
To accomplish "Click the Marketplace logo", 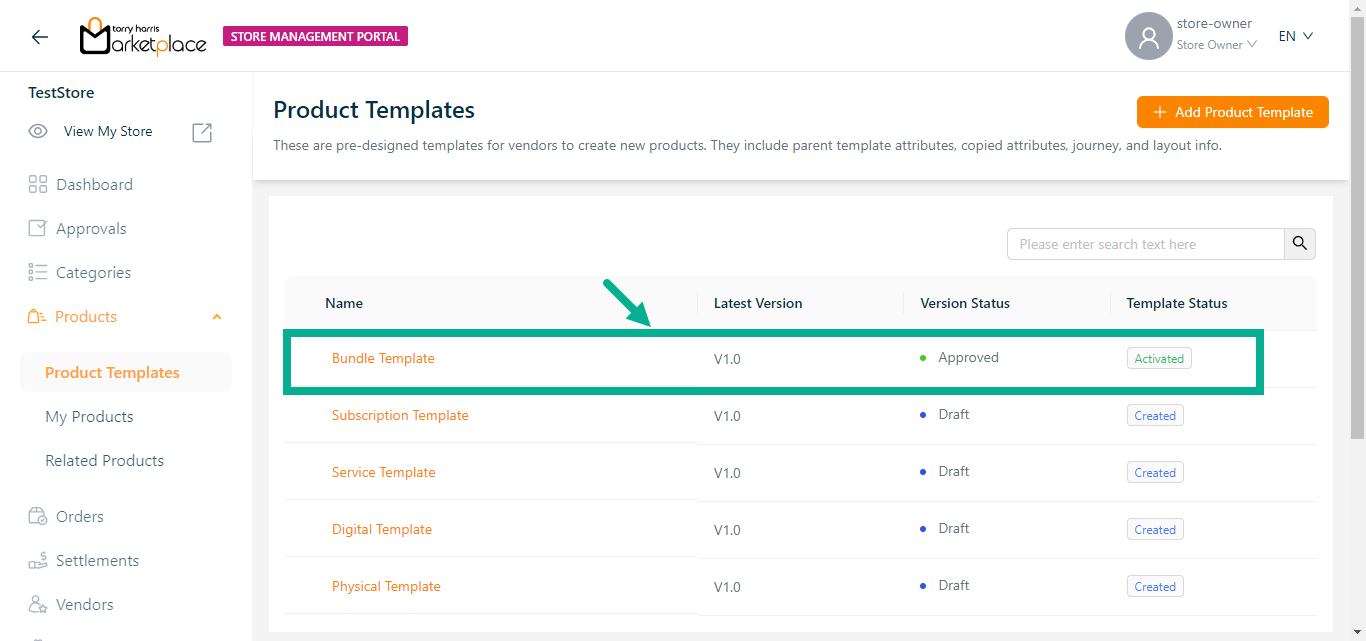I will (x=143, y=37).
